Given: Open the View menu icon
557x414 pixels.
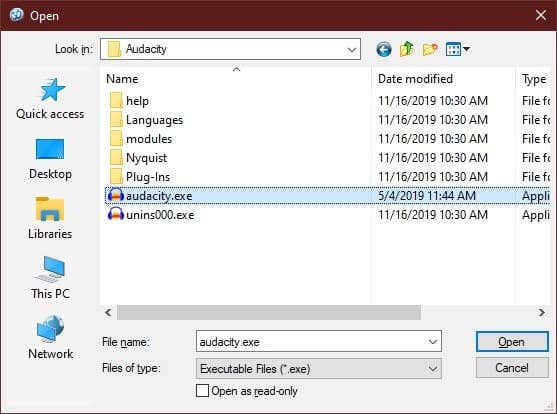Looking at the screenshot, I should click(458, 49).
